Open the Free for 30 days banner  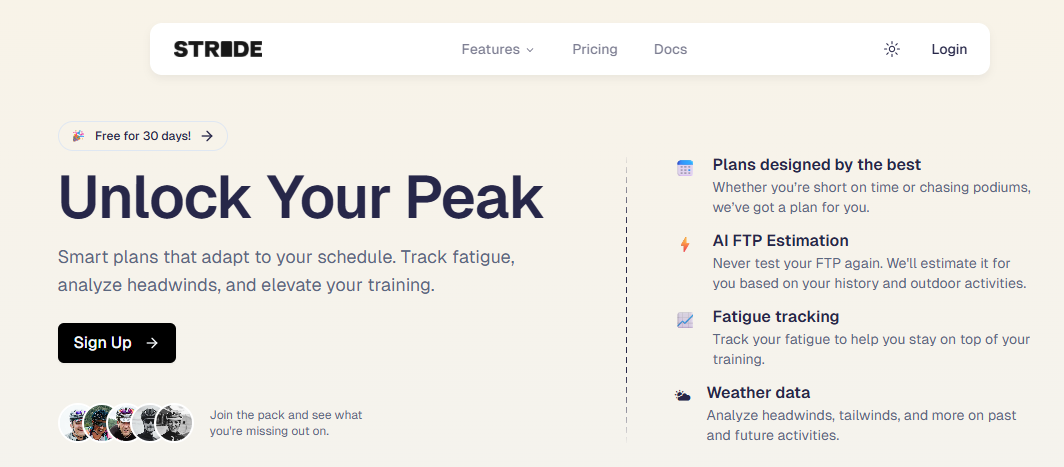[x=143, y=136]
